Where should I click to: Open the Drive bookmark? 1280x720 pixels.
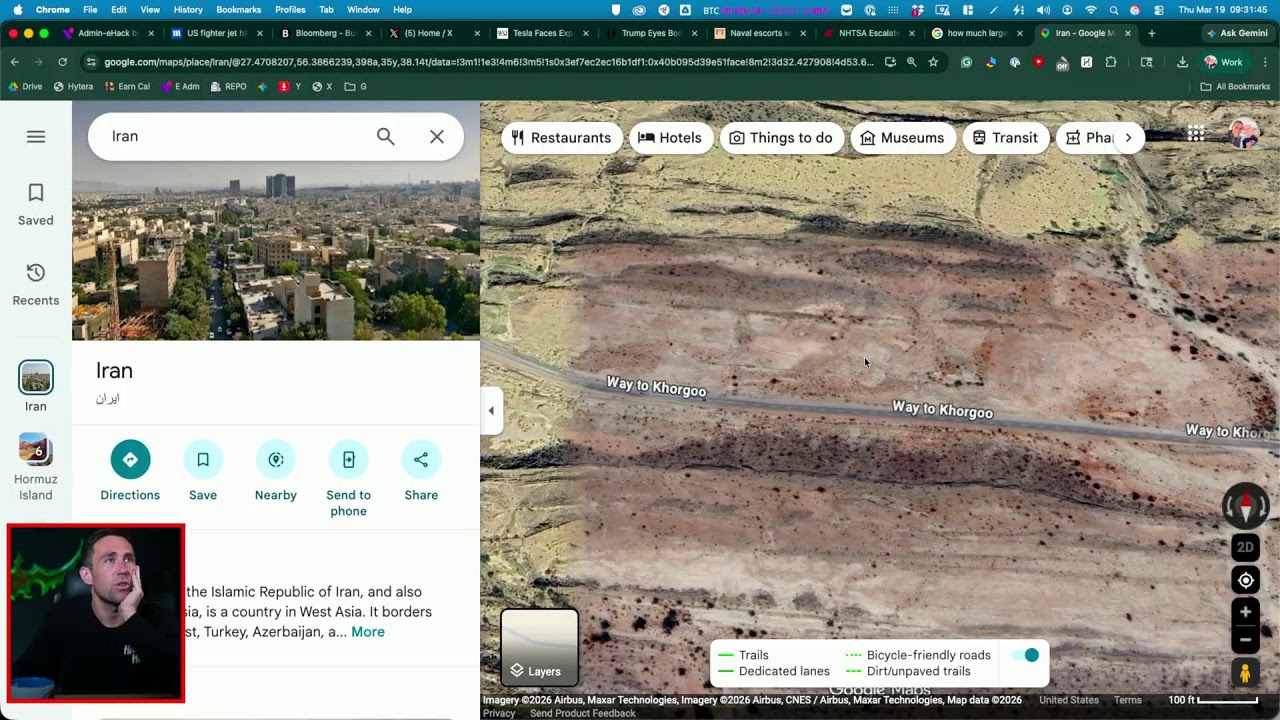25,87
